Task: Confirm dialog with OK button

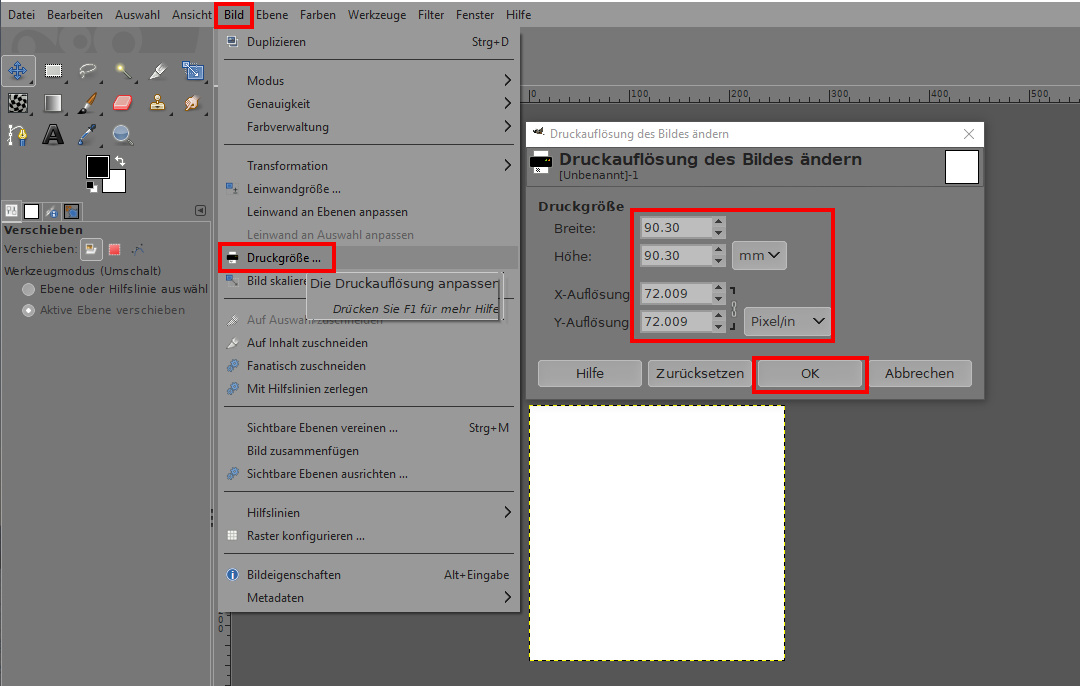Action: pos(810,373)
